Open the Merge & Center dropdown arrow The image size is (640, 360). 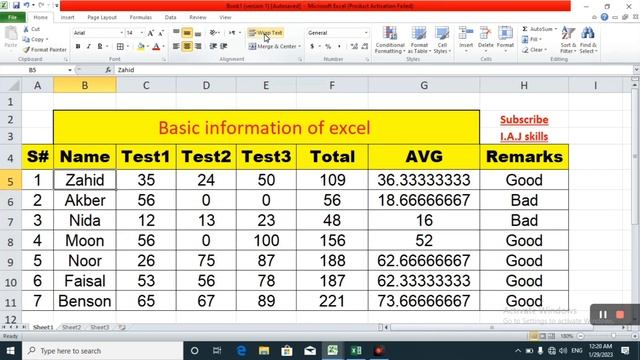click(x=300, y=47)
